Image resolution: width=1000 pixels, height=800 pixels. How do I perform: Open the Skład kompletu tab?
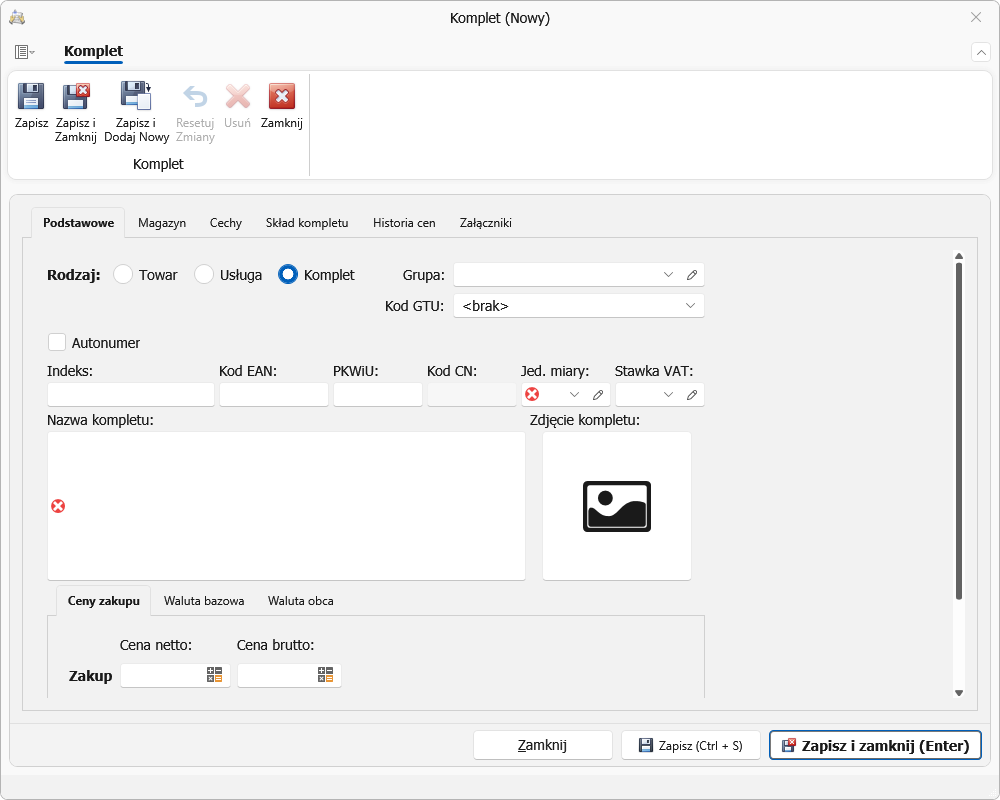[307, 223]
